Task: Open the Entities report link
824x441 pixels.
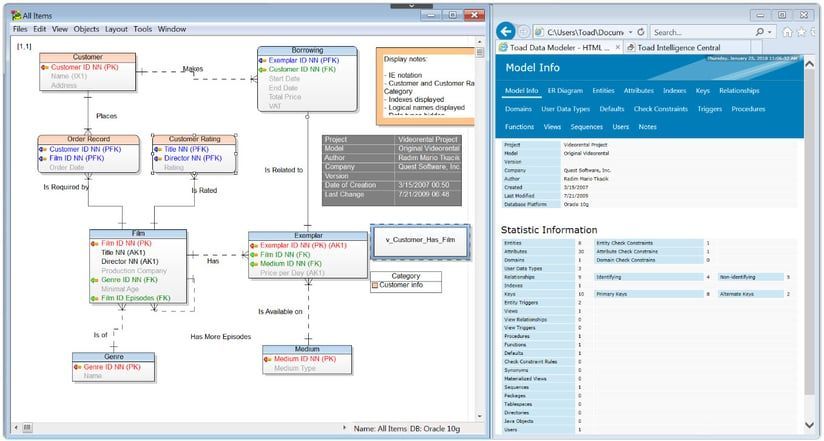Action: pos(603,90)
